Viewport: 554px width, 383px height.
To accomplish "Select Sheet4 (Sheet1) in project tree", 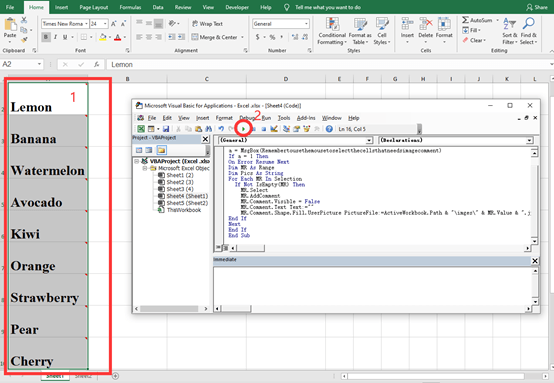I will pos(183,196).
